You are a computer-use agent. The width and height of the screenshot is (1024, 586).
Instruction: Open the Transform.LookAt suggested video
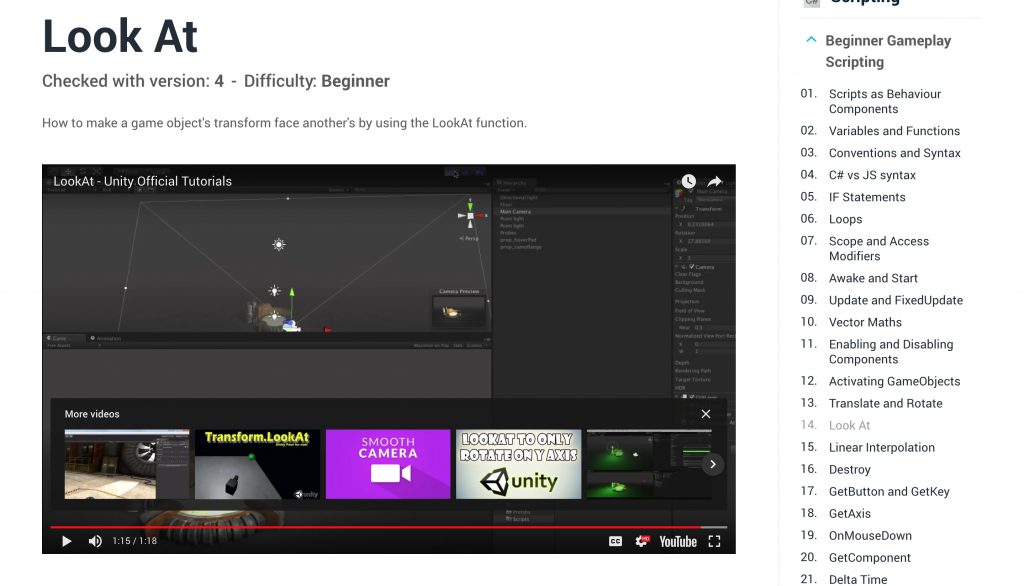tap(257, 464)
